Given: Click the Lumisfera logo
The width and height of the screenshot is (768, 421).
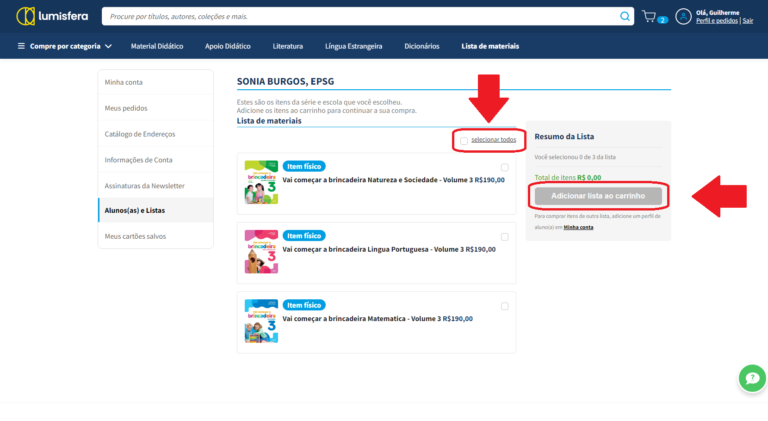Looking at the screenshot, I should pos(54,17).
